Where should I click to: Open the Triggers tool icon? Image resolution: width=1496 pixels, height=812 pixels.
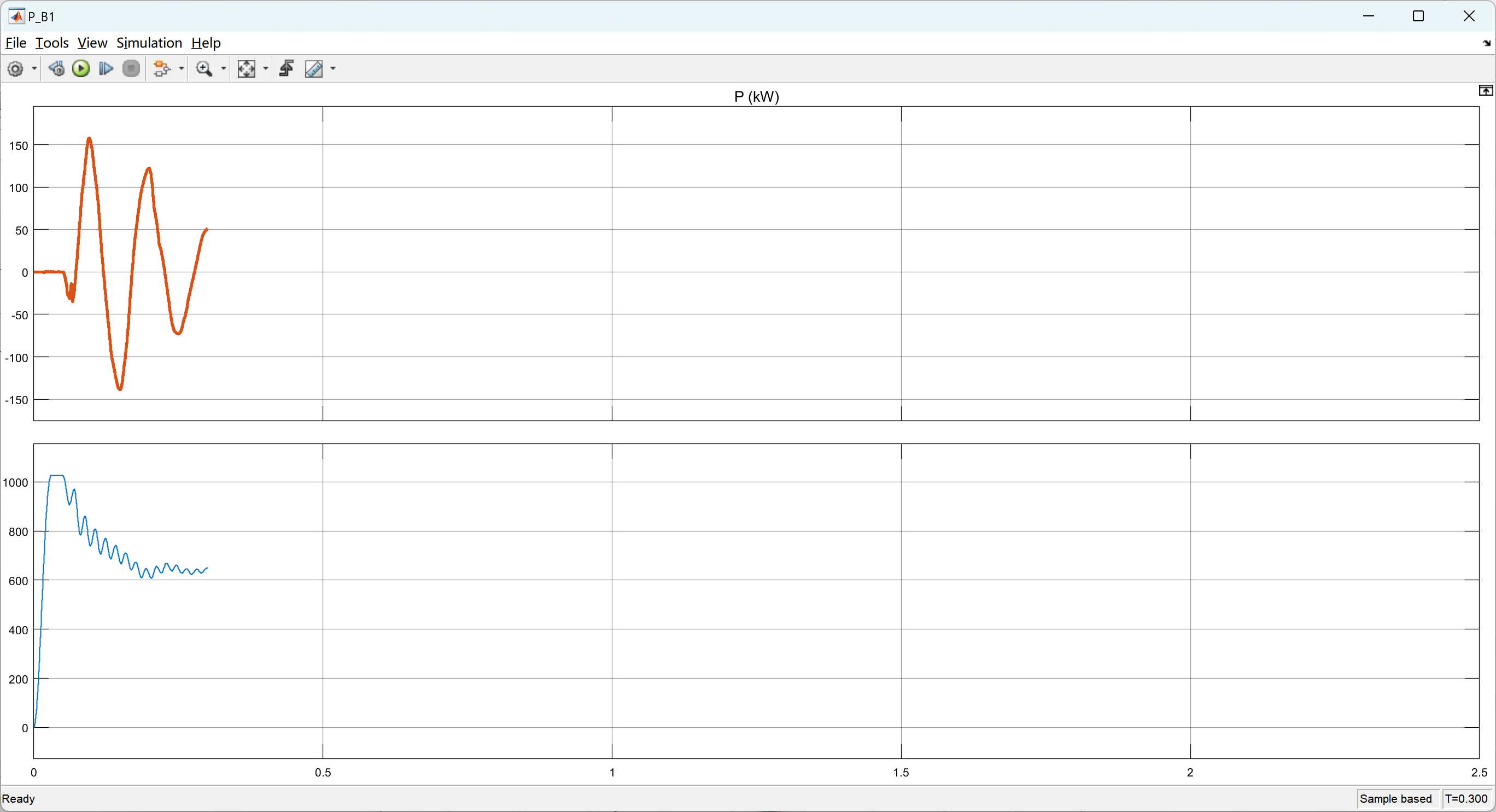point(287,69)
